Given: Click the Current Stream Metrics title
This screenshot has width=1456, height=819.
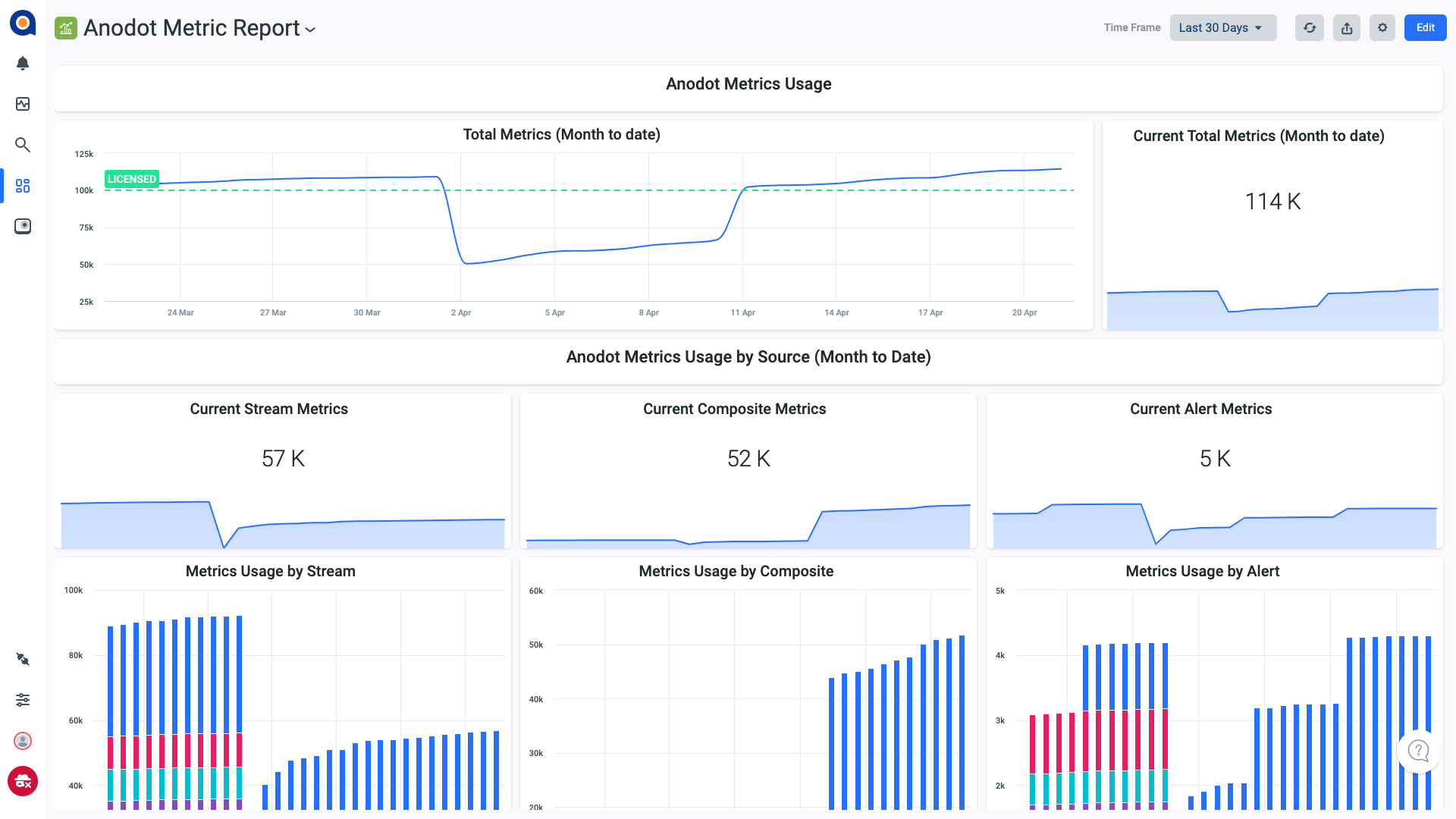Looking at the screenshot, I should click(x=269, y=409).
